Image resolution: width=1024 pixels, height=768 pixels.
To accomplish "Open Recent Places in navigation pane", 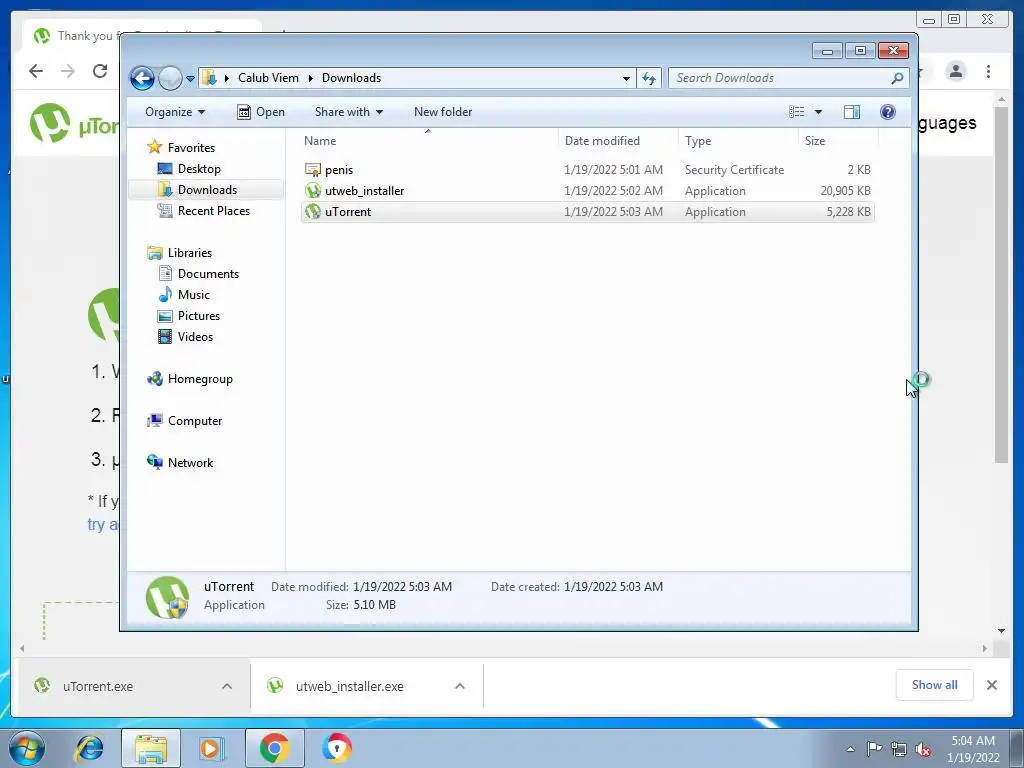I will point(214,210).
